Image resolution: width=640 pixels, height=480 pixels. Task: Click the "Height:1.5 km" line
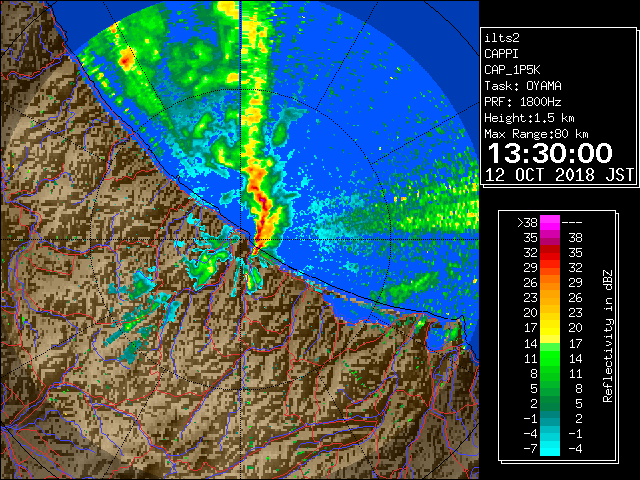click(x=529, y=118)
